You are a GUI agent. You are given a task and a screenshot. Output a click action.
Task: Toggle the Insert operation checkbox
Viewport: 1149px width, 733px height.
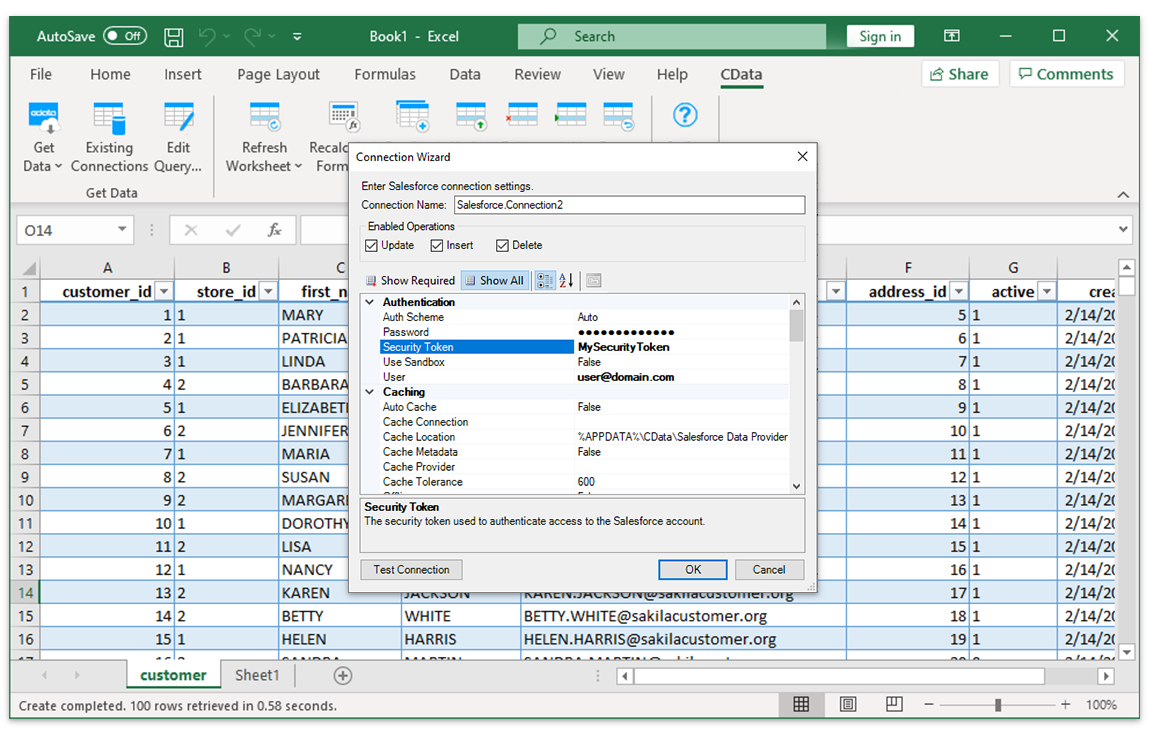[437, 246]
